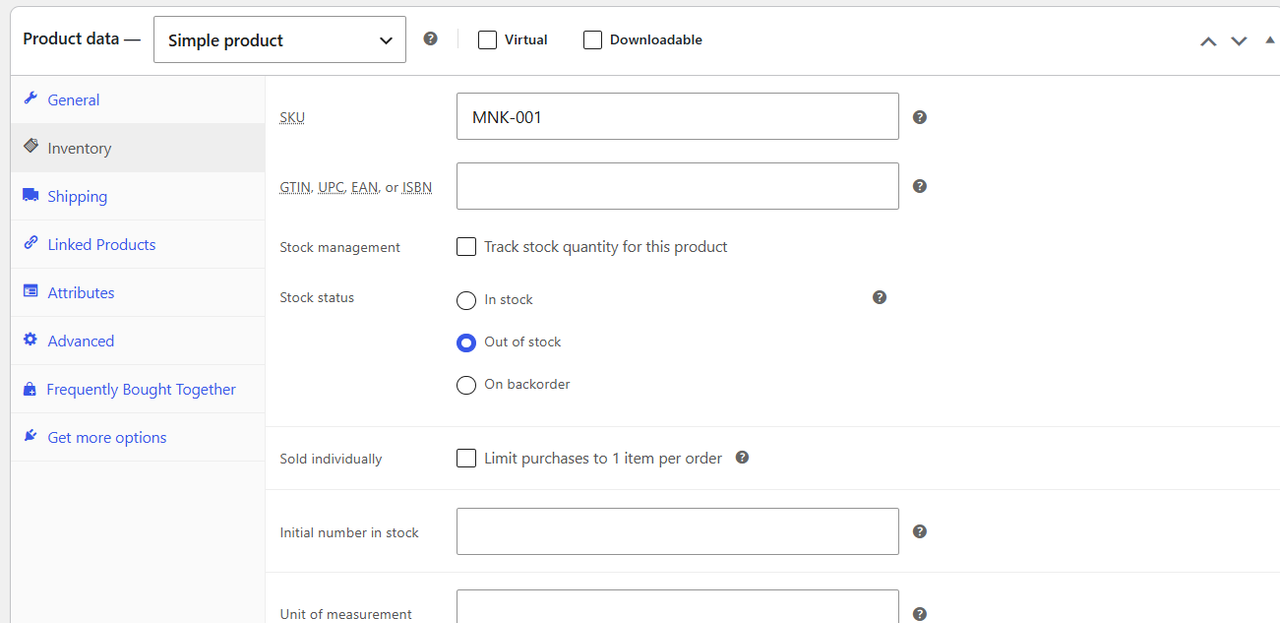Open the Get more options tab
The height and width of the screenshot is (623, 1280).
pyautogui.click(x=138, y=437)
